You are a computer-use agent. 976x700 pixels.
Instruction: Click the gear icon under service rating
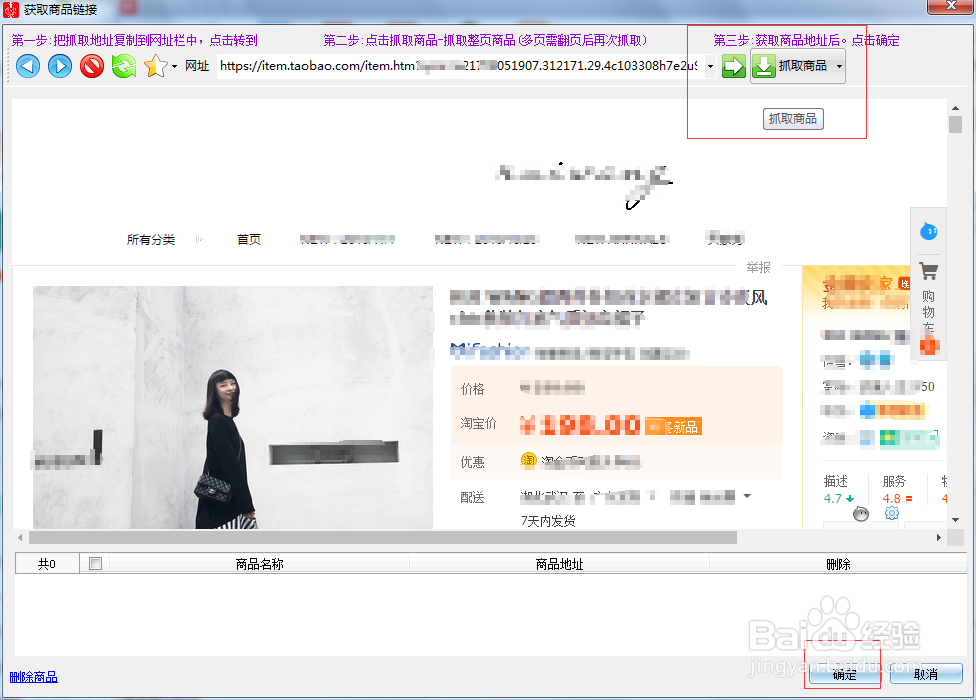892,513
